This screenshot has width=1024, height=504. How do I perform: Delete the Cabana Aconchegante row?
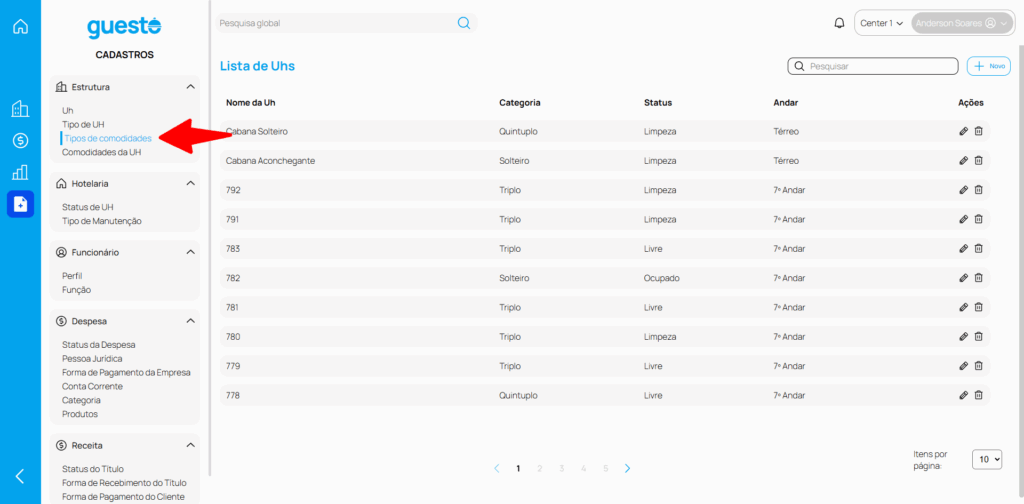click(x=979, y=160)
